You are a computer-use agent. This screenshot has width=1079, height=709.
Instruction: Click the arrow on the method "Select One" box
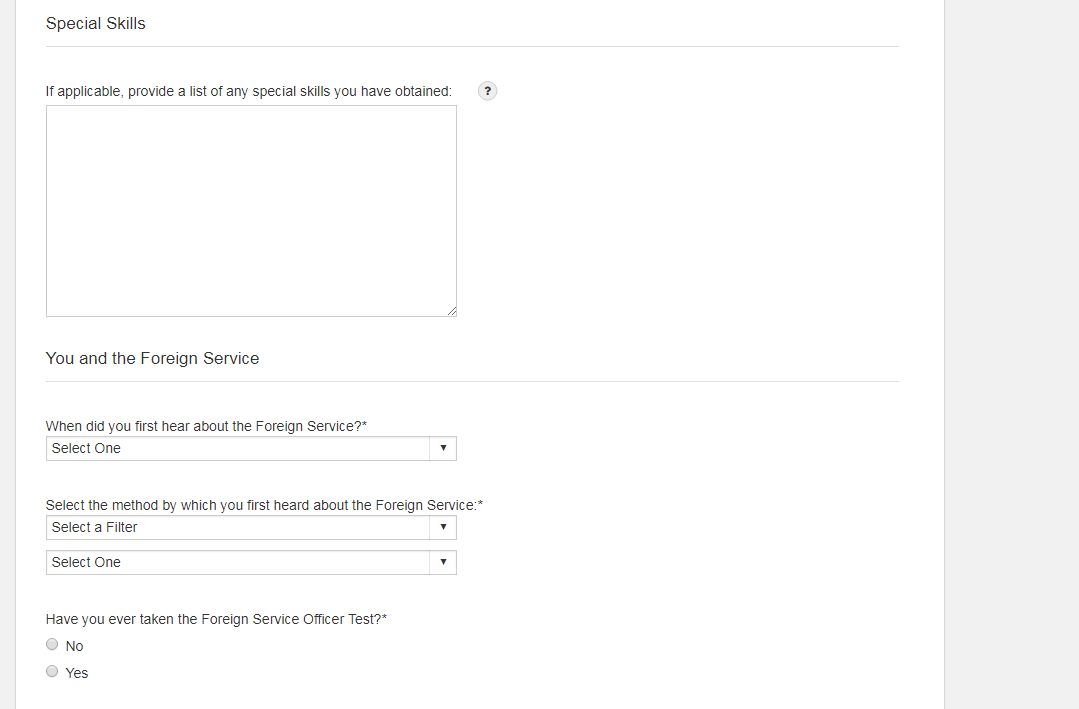tap(443, 563)
